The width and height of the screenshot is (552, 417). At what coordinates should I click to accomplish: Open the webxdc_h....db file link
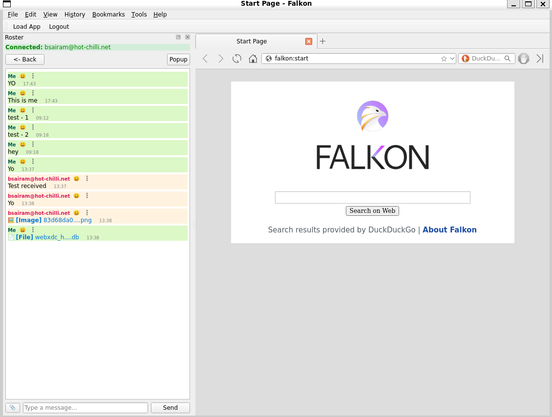click(x=57, y=237)
